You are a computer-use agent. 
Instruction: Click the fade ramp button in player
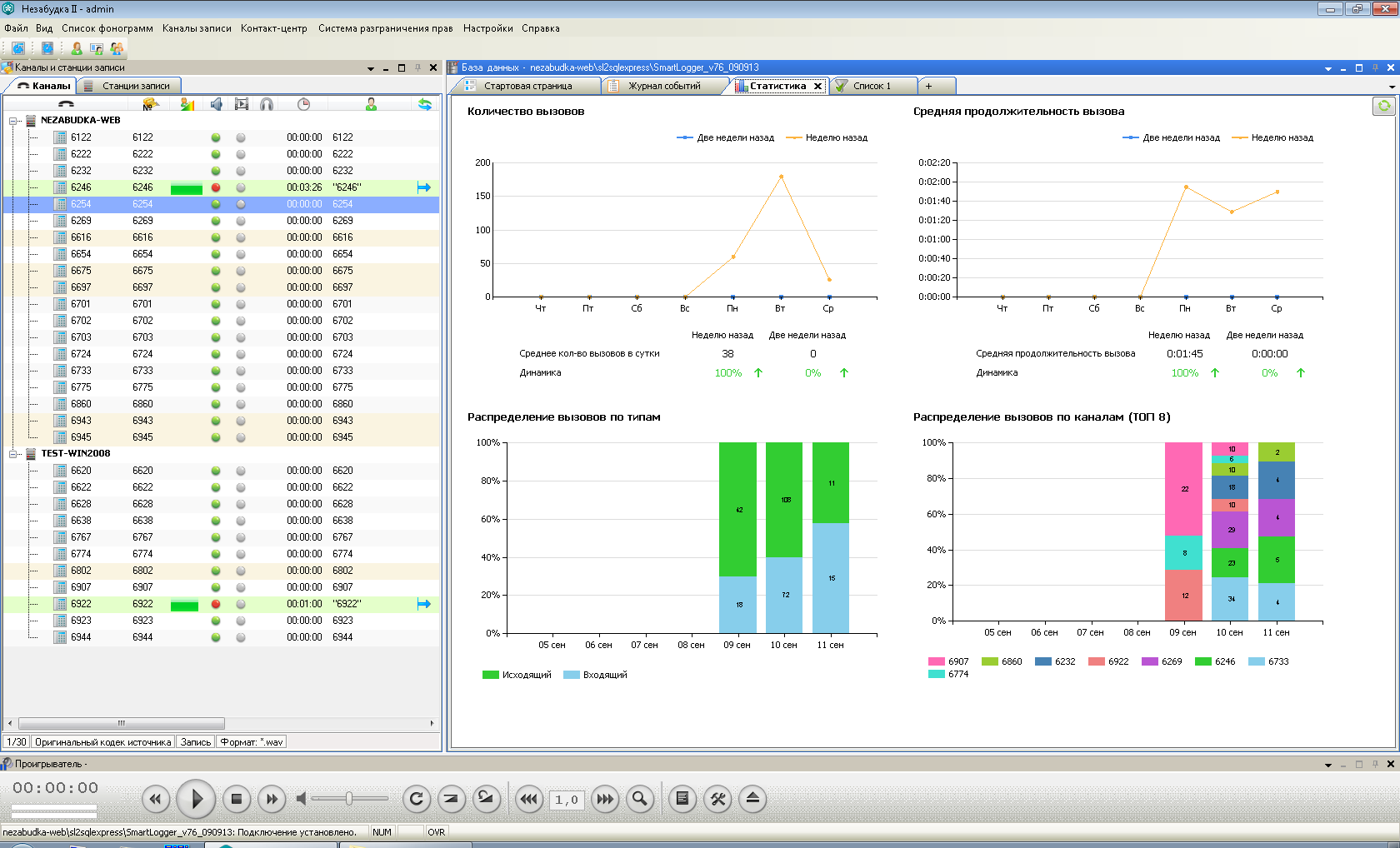tap(451, 800)
